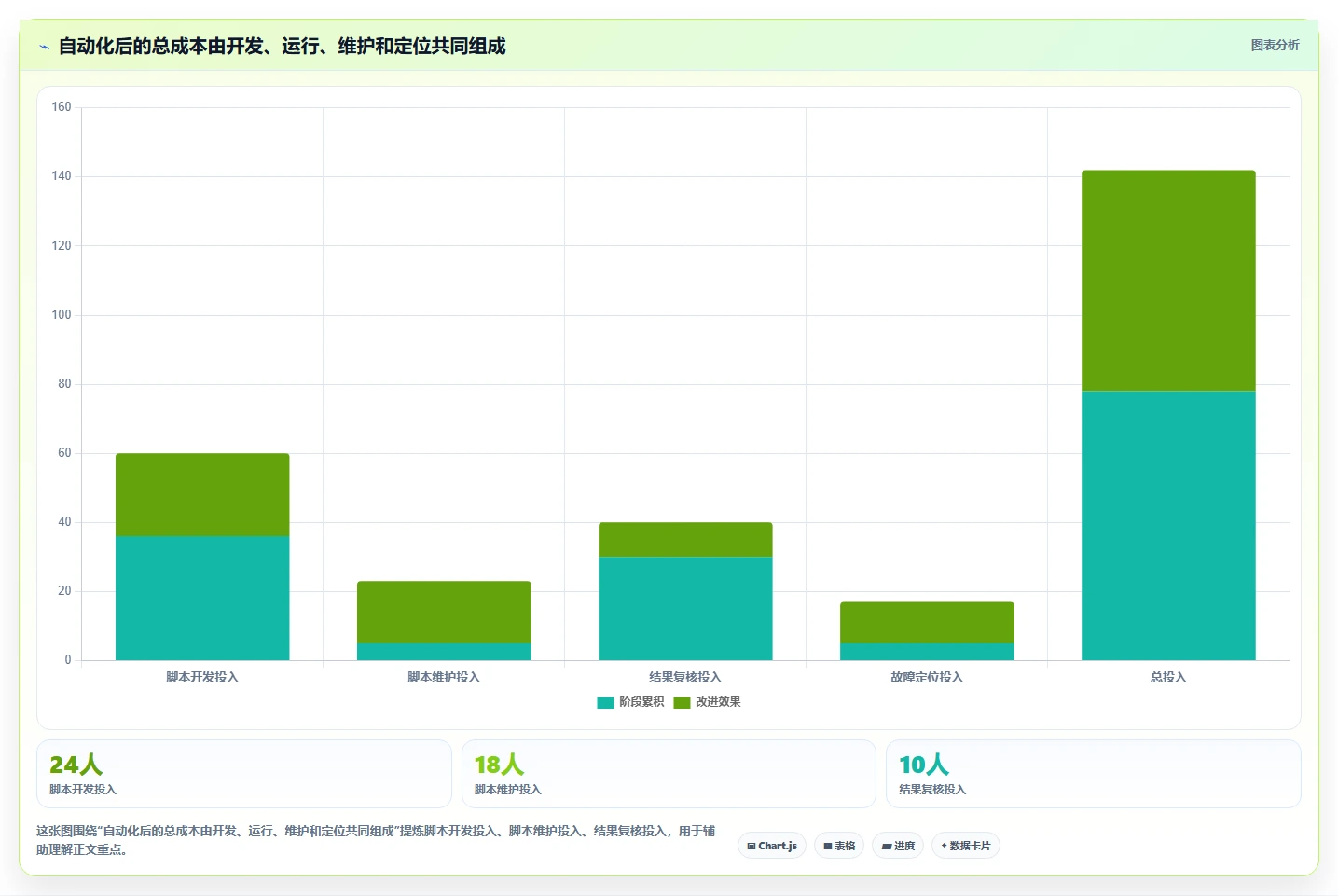
Task: Click the chart title 自动化后的总成本由开发…
Action: (x=282, y=47)
